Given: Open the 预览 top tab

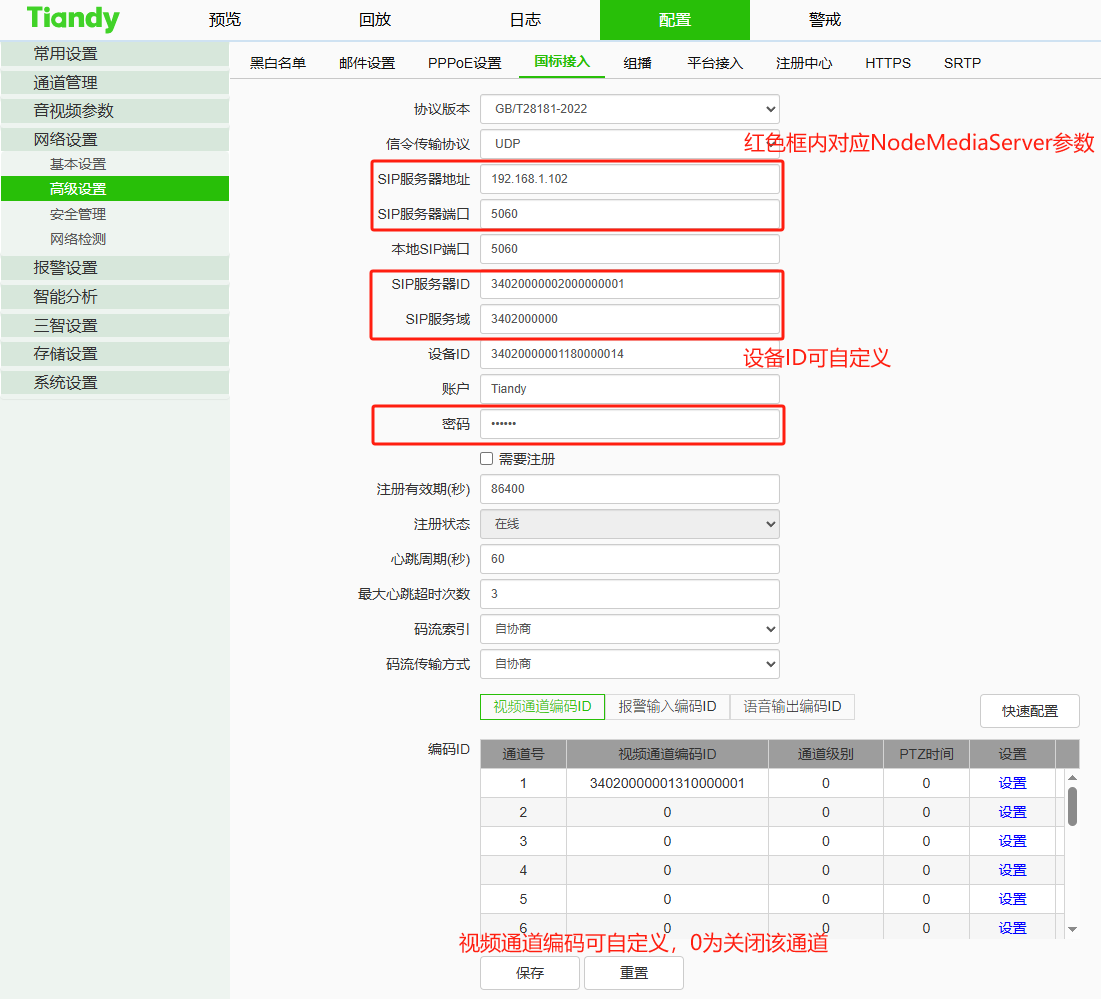Looking at the screenshot, I should [x=225, y=20].
